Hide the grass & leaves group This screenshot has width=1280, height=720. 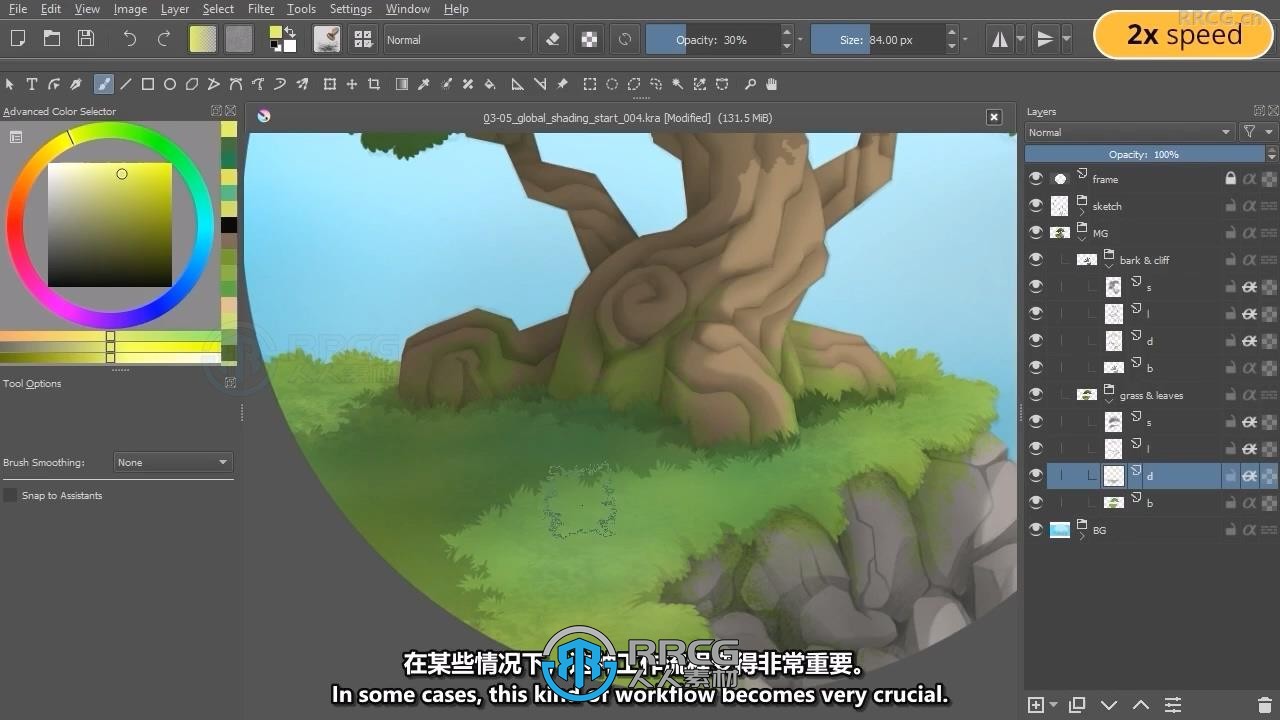(x=1036, y=395)
